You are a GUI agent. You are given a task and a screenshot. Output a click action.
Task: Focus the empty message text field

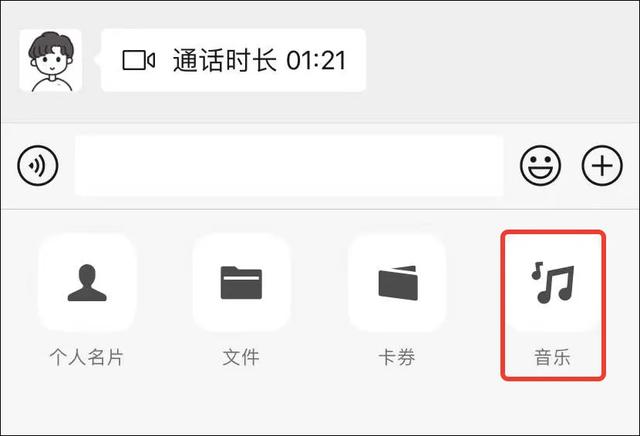click(289, 165)
